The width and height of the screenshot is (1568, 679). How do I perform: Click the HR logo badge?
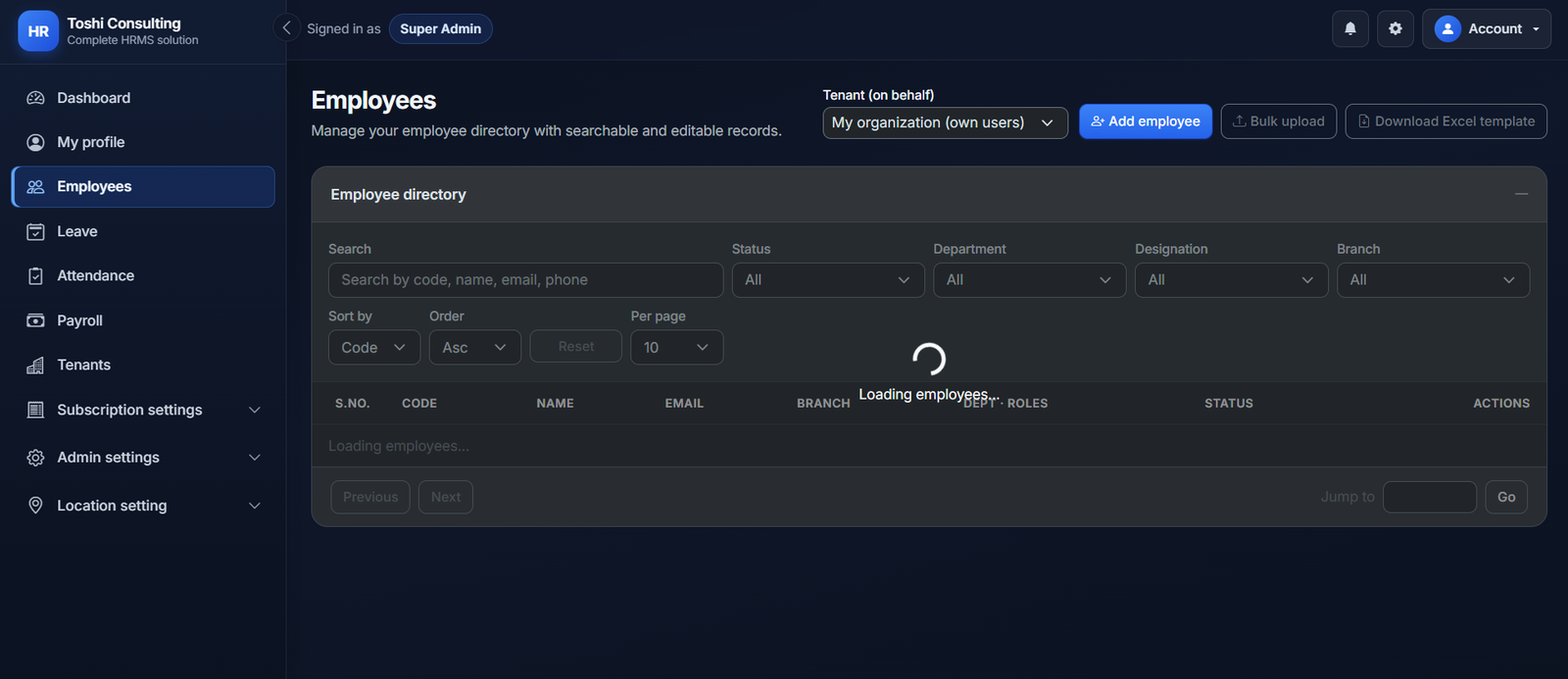[38, 30]
